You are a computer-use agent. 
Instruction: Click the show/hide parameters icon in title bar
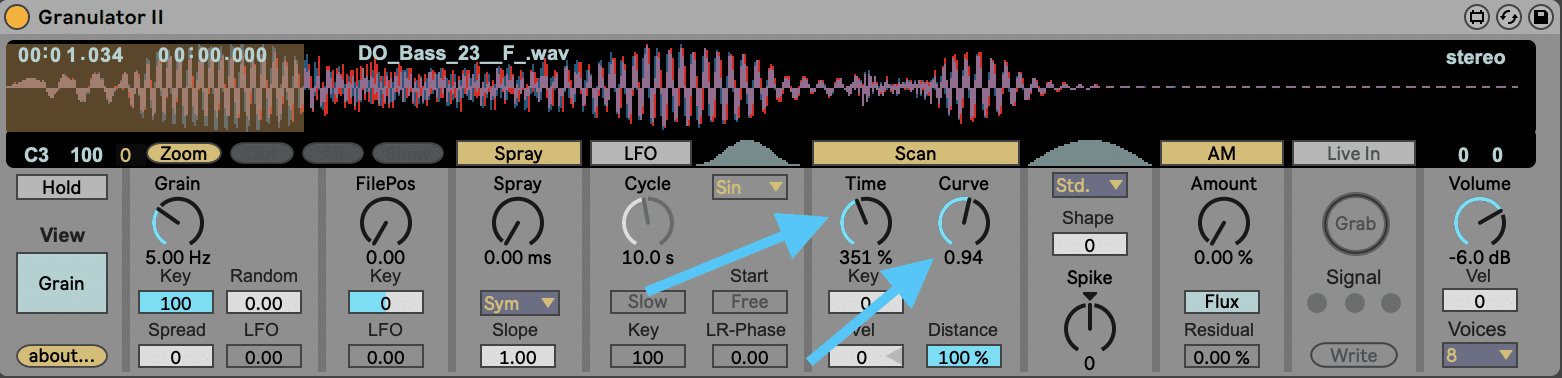(x=1476, y=17)
